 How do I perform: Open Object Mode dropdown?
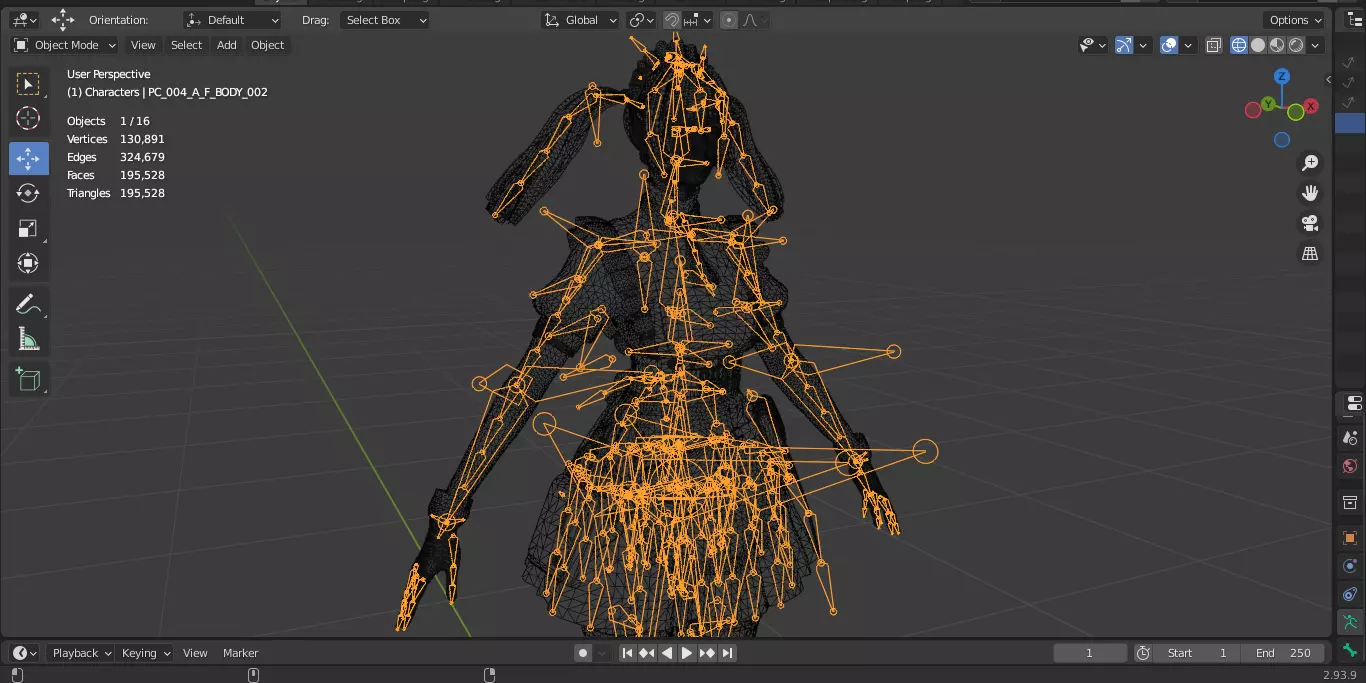[x=65, y=45]
